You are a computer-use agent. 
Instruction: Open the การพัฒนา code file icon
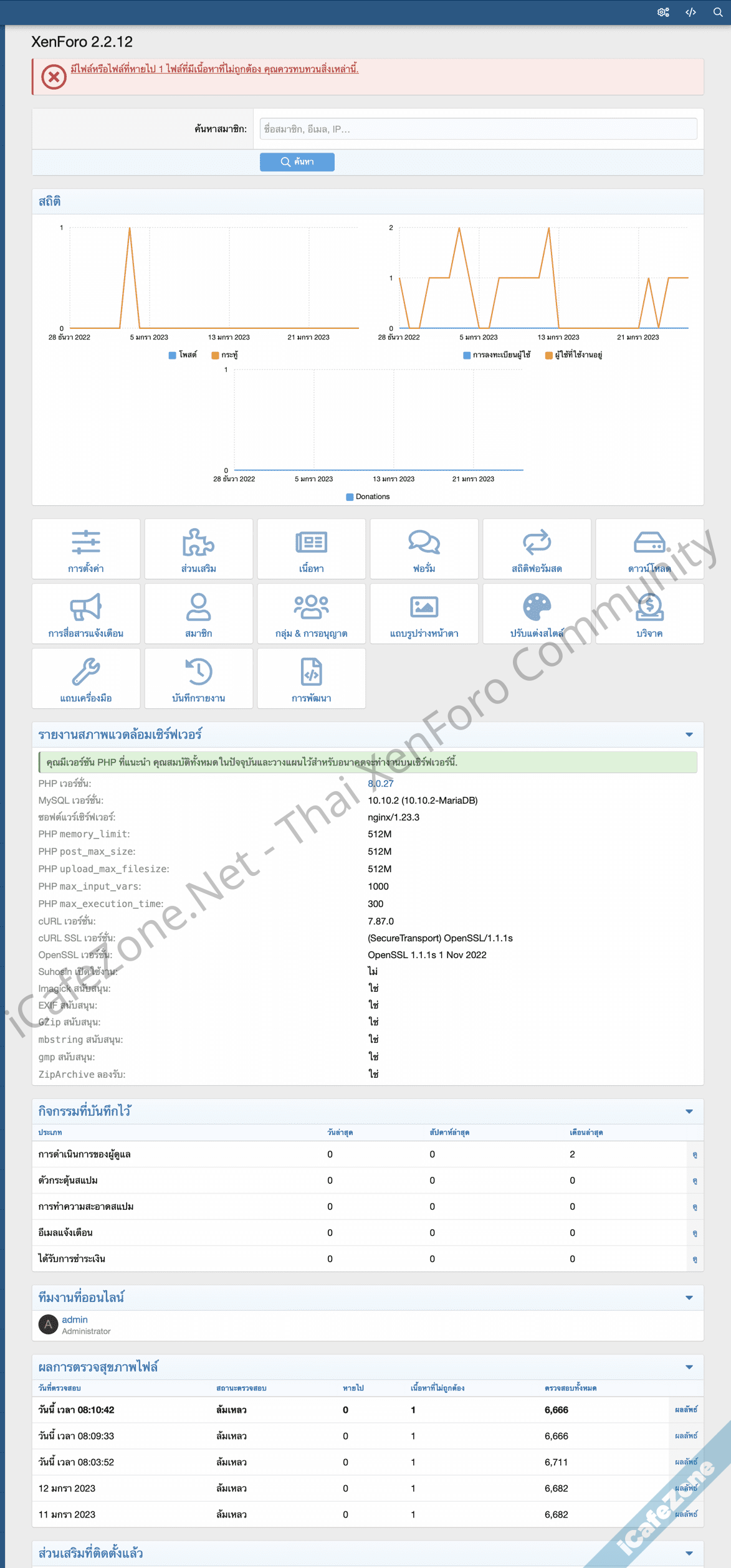click(x=311, y=672)
